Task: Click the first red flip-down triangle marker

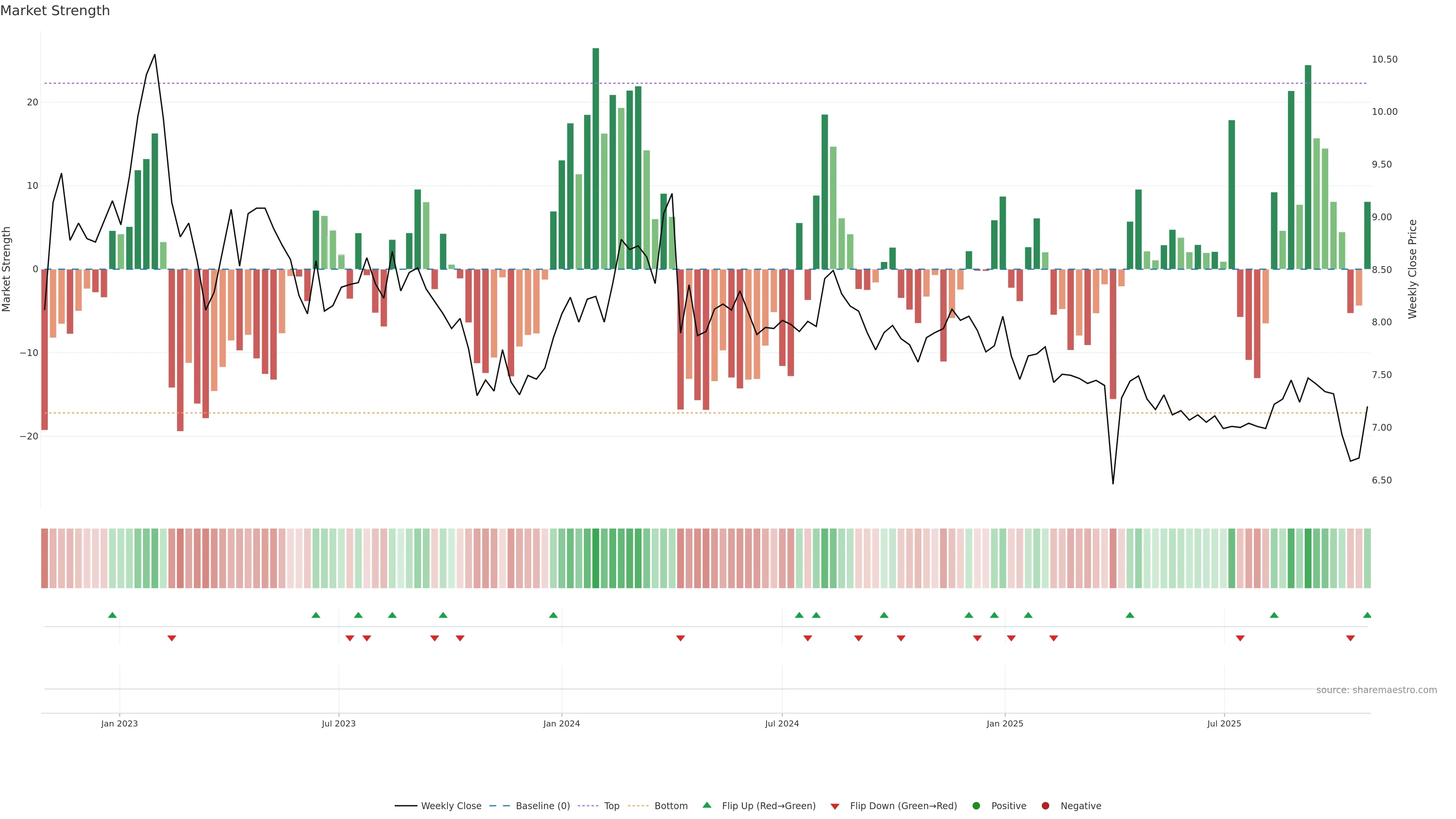Action: pos(172,638)
